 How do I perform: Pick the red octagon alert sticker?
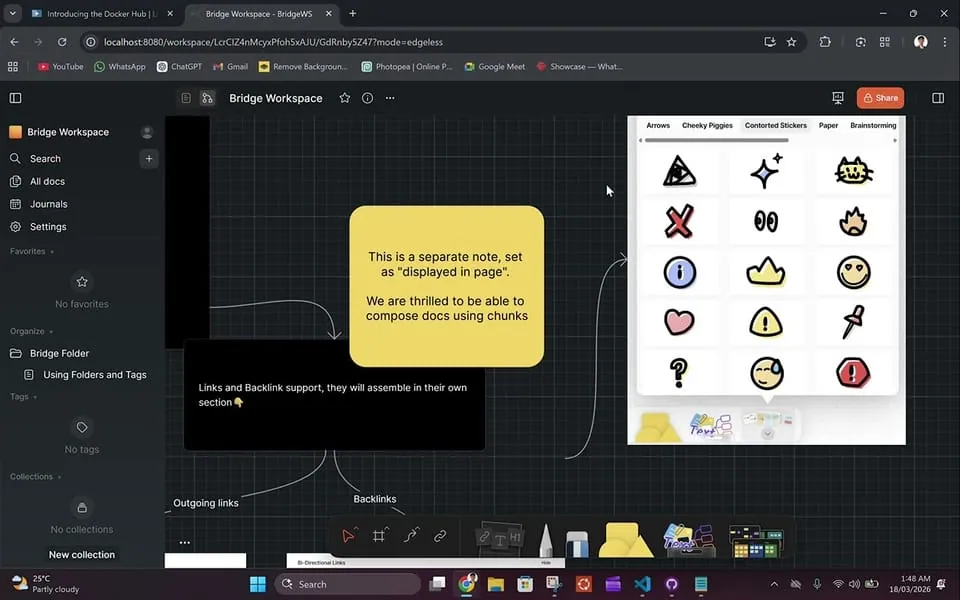[x=853, y=372]
